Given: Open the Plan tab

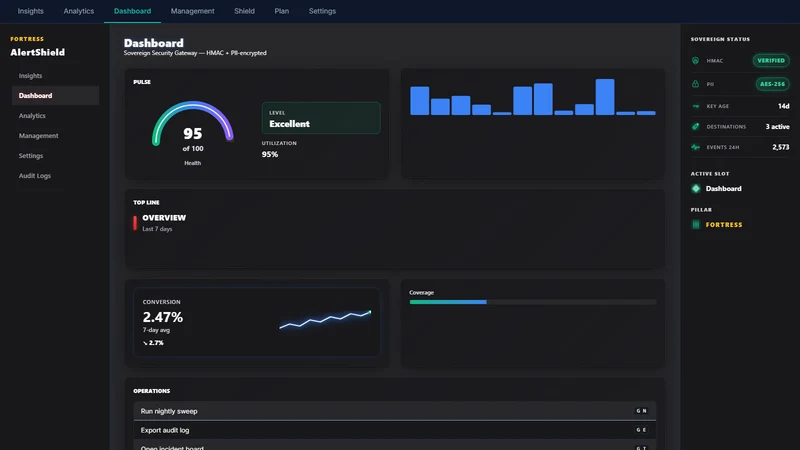Looking at the screenshot, I should [x=282, y=11].
